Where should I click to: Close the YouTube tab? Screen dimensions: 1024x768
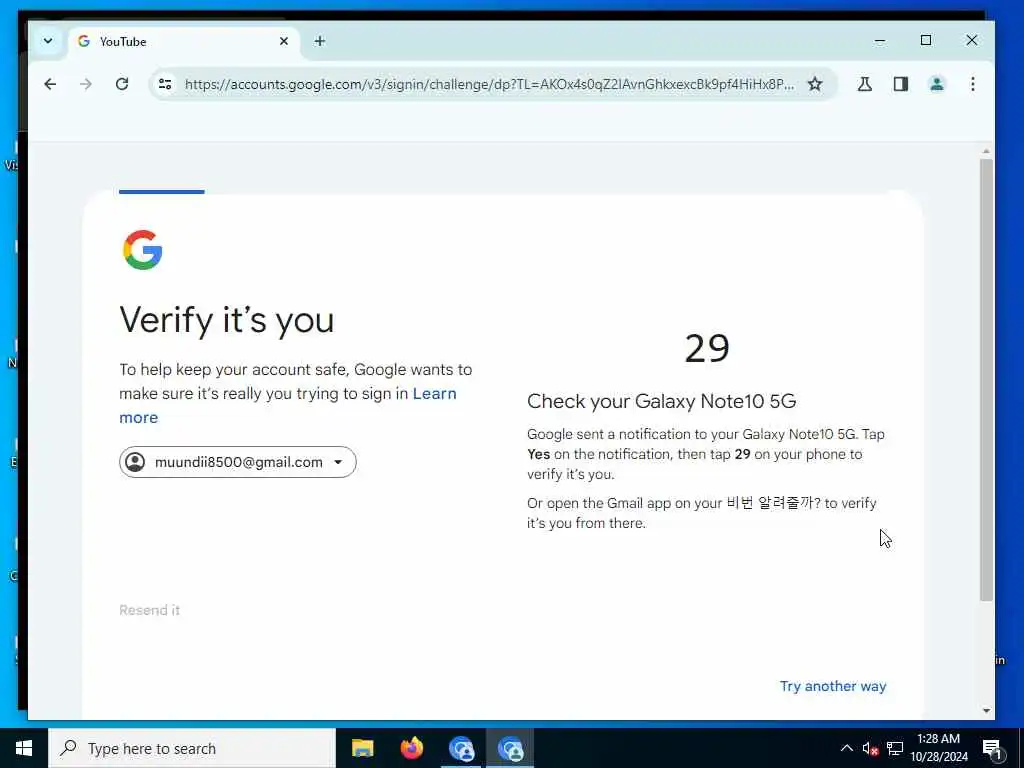[283, 41]
